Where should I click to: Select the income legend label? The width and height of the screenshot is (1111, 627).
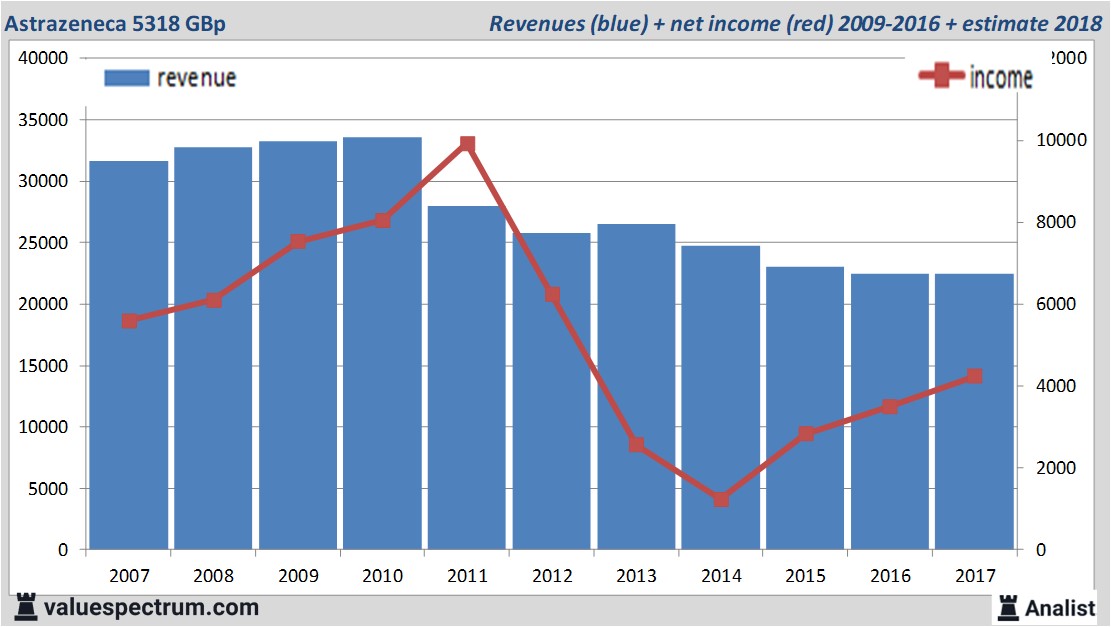[x=1000, y=78]
